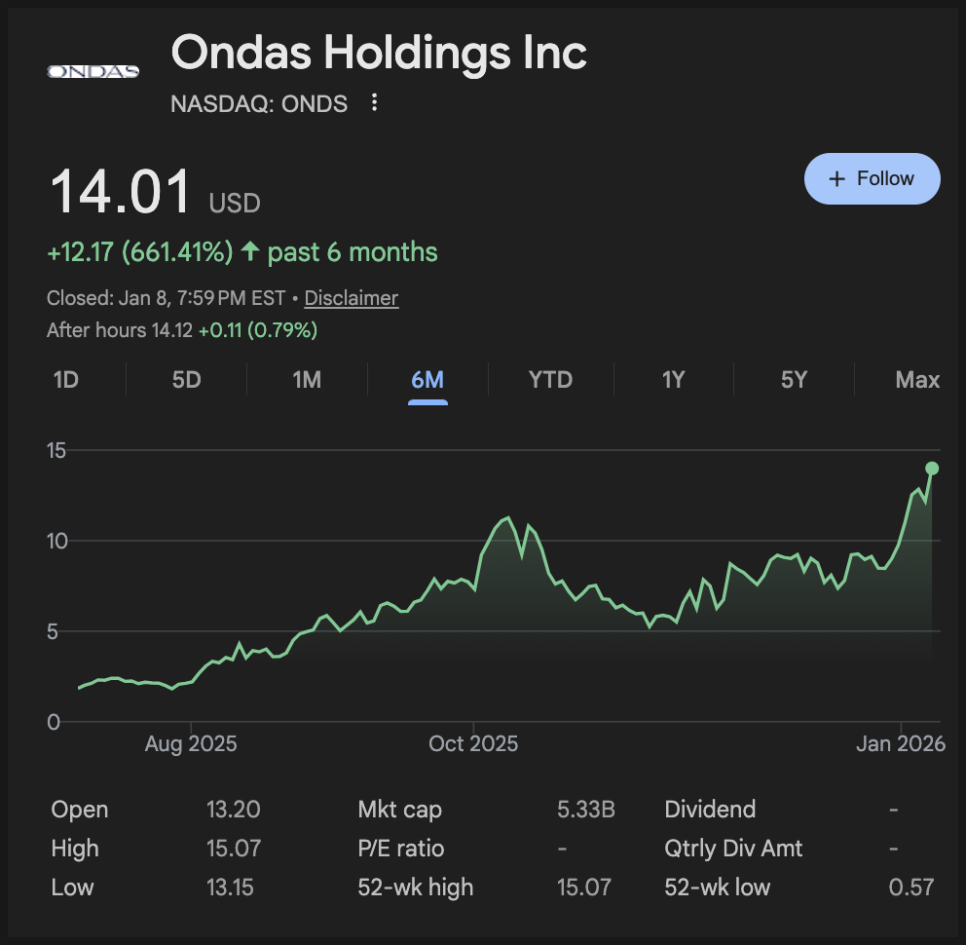This screenshot has height=945, width=966.
Task: Click the 14.01 stock price
Action: (x=120, y=193)
